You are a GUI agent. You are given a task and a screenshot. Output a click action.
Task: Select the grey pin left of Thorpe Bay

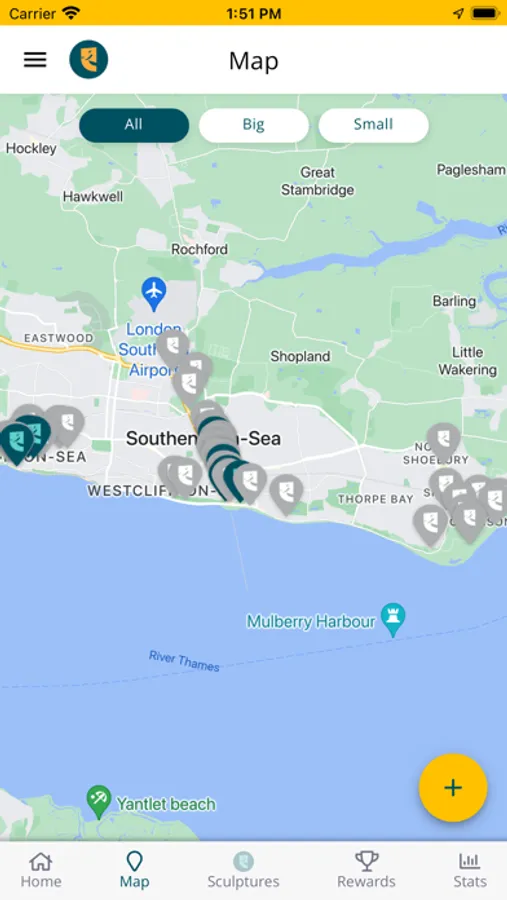click(286, 494)
